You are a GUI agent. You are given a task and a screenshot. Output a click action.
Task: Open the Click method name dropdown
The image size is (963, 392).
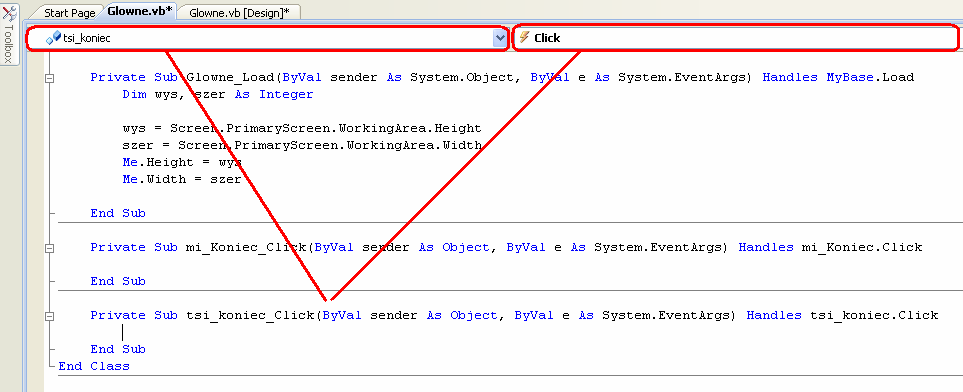(736, 38)
